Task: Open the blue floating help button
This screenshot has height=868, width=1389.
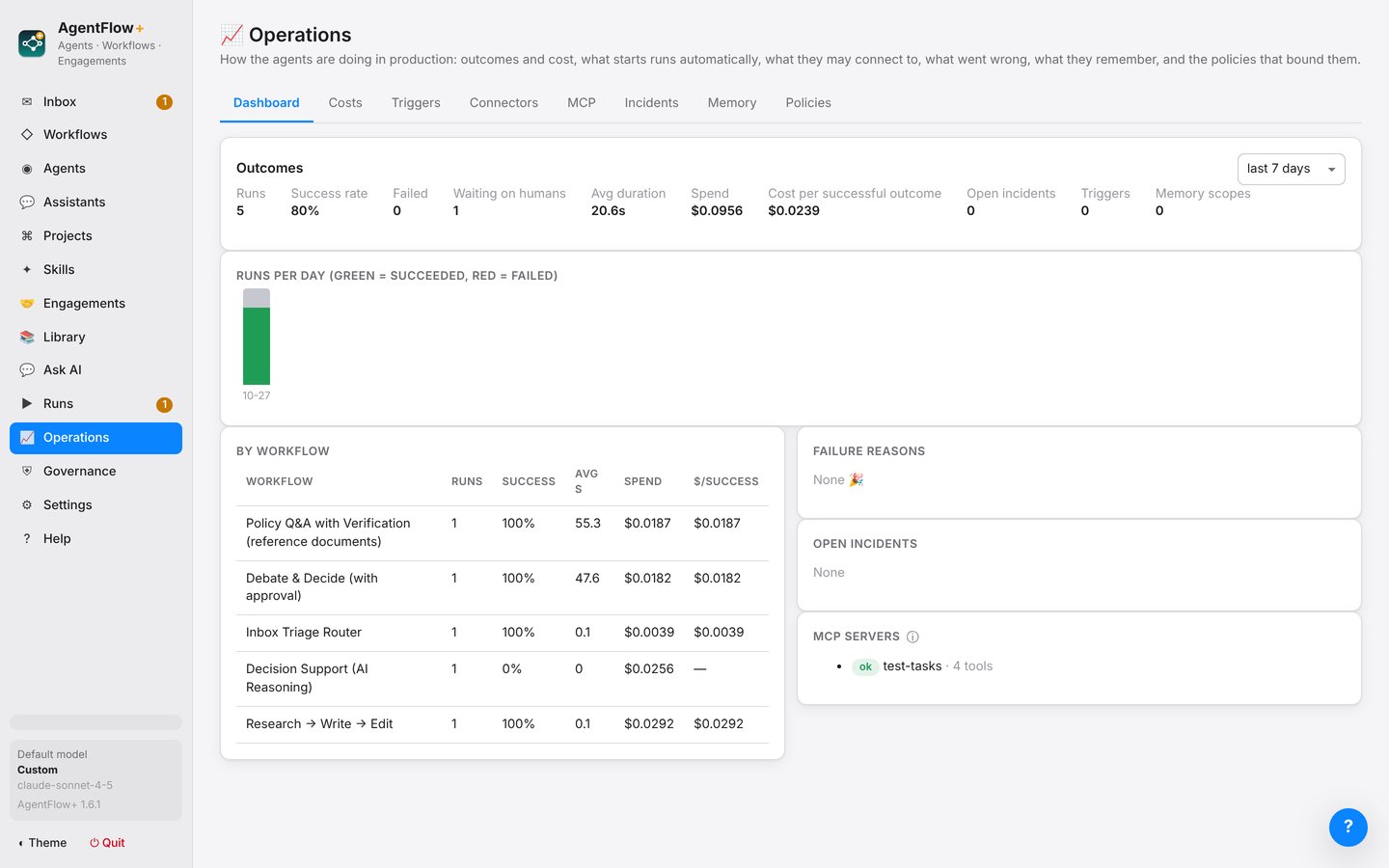Action: pyautogui.click(x=1348, y=827)
